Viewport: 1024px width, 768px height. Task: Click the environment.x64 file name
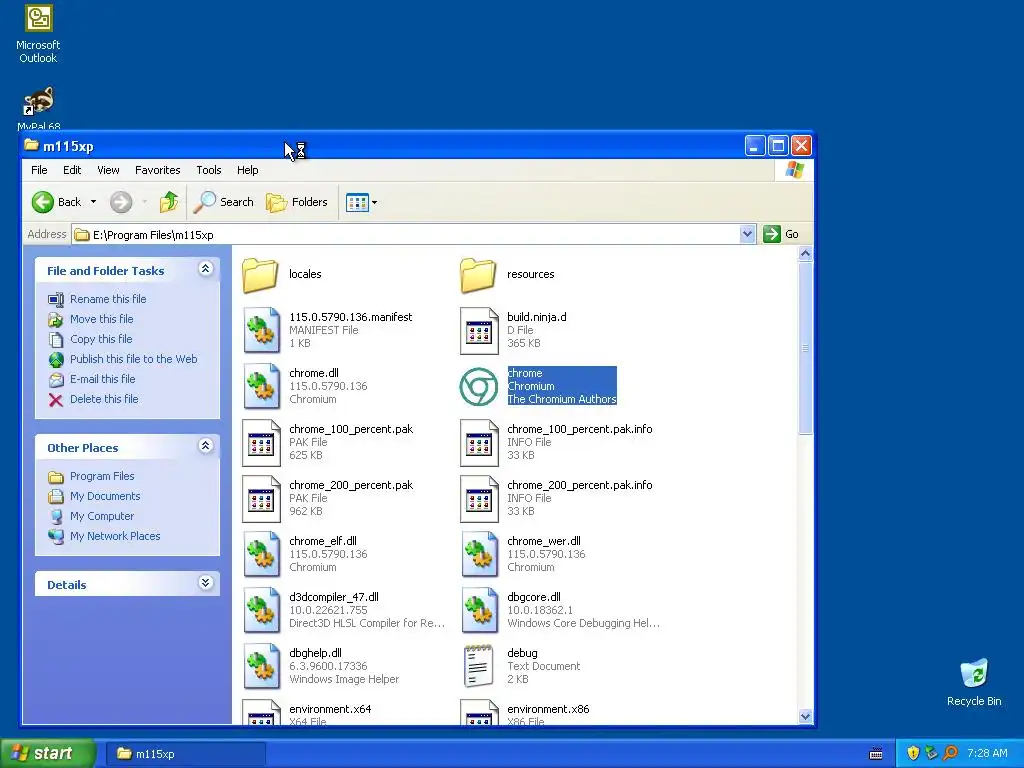[330, 709]
